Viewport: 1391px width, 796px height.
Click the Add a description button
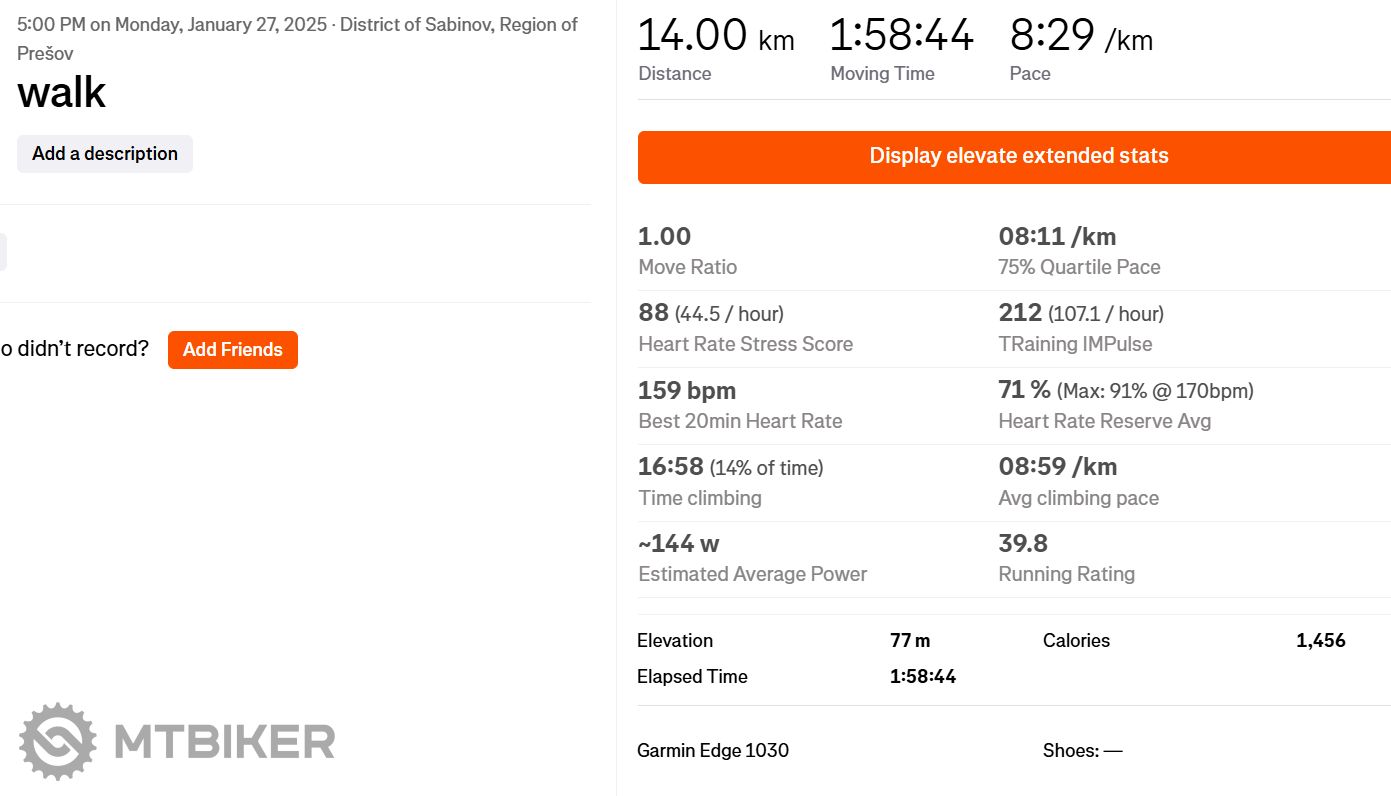click(x=105, y=154)
